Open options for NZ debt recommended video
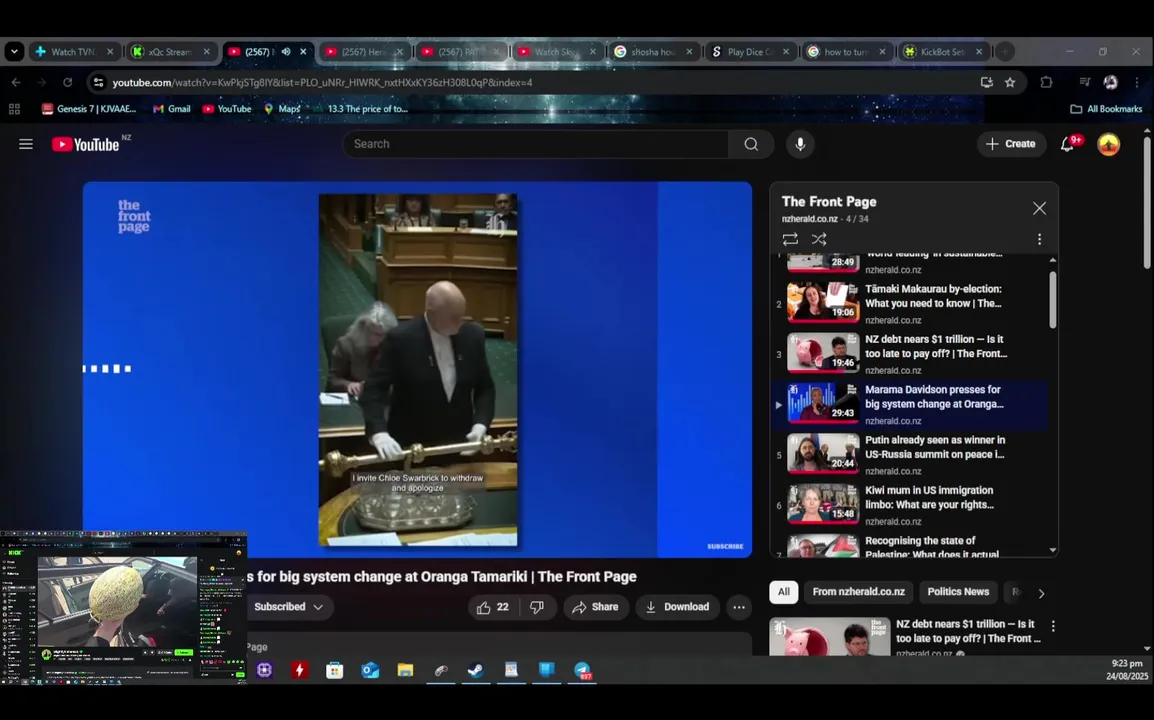 click(1053, 626)
